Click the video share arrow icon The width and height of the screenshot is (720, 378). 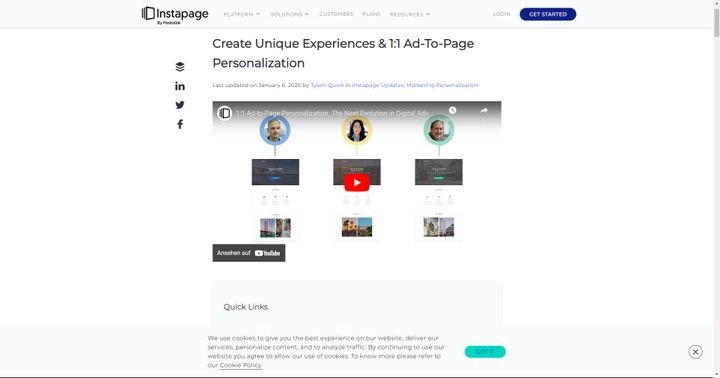pyautogui.click(x=484, y=110)
